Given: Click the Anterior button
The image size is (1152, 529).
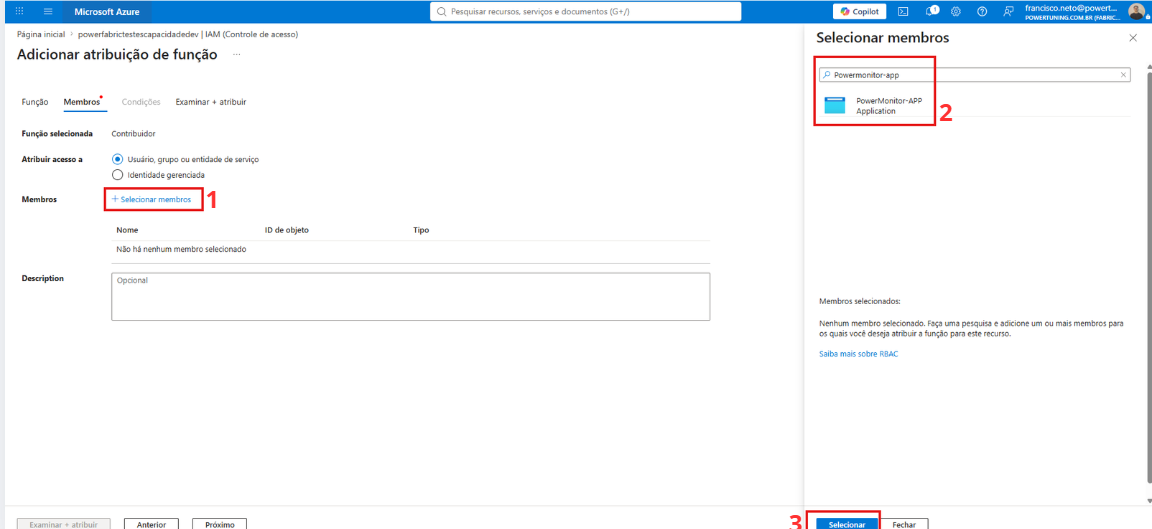Looking at the screenshot, I should tap(151, 525).
